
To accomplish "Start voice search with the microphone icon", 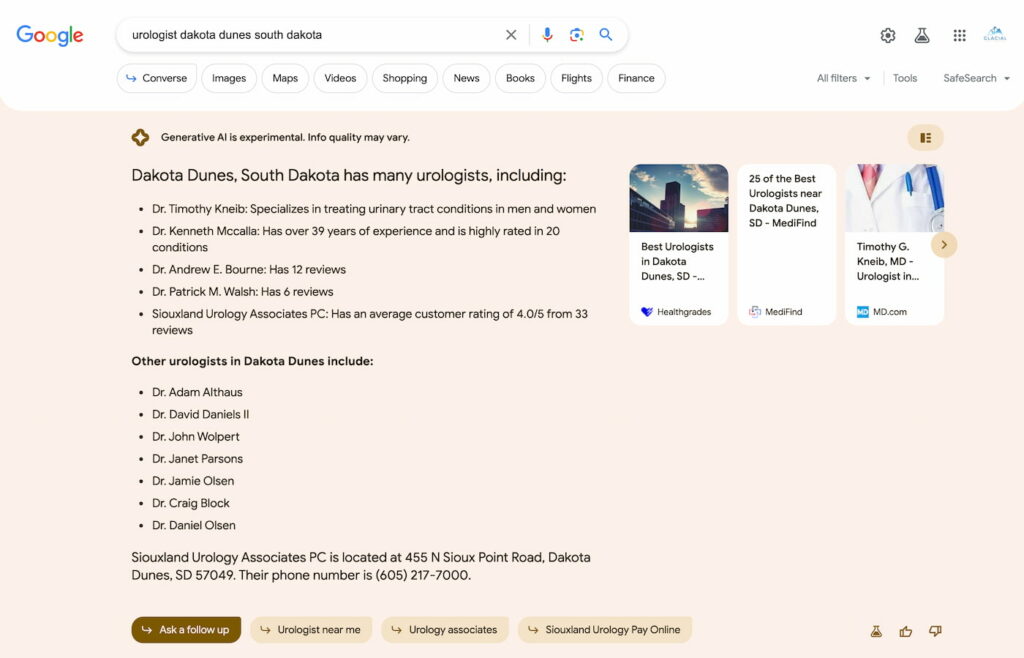I will pos(547,35).
